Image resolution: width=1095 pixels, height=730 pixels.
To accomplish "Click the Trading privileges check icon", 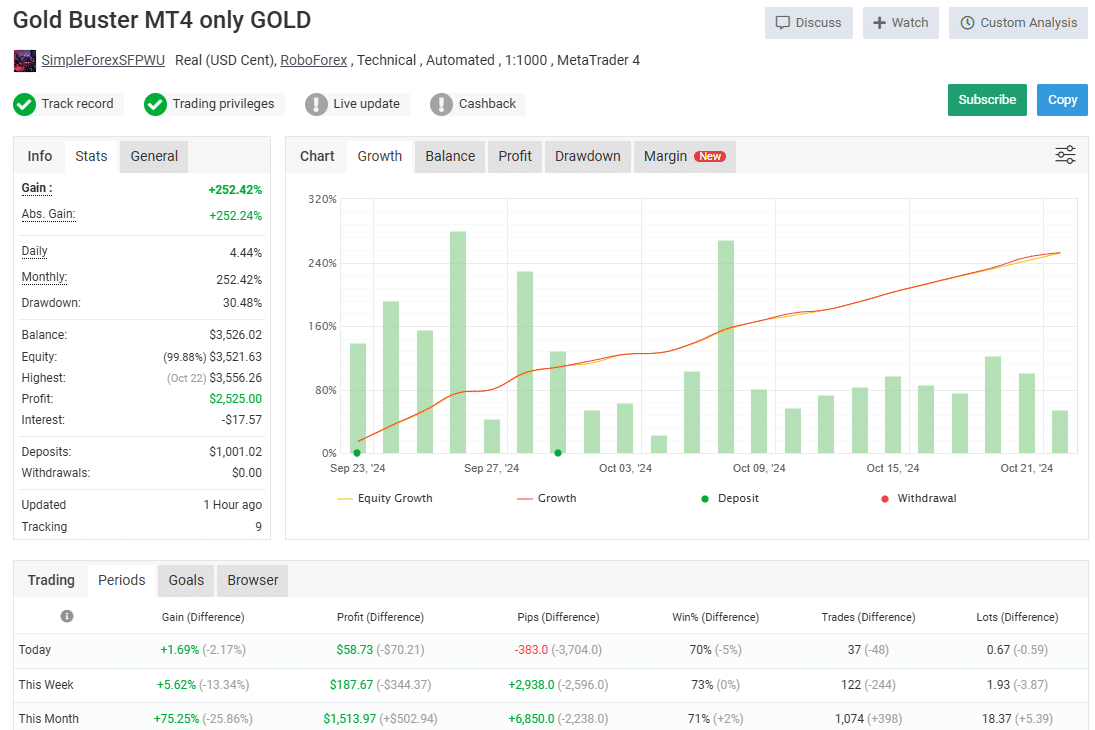I will tap(155, 104).
